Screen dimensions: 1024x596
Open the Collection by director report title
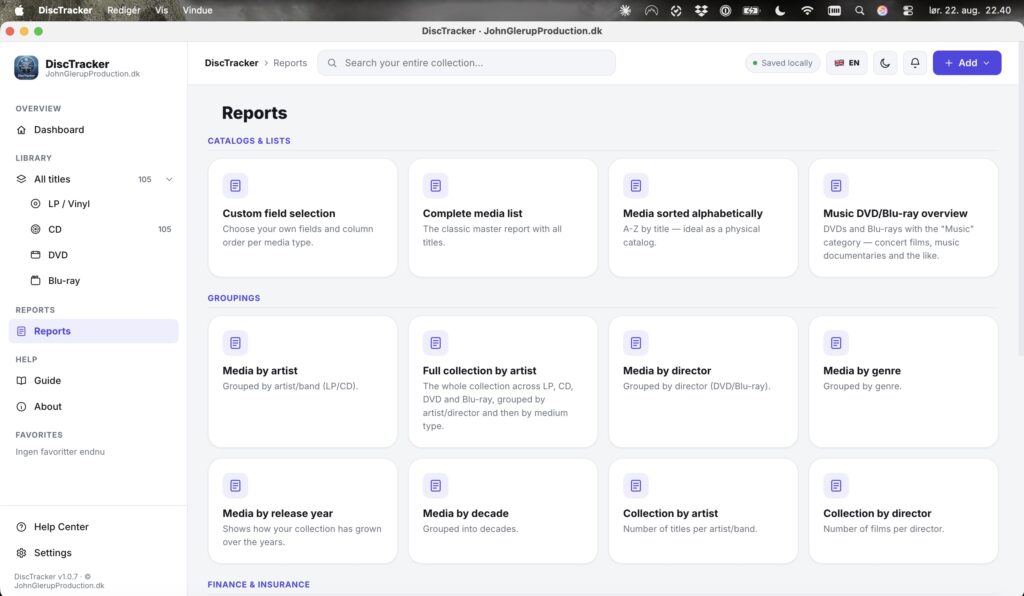coord(877,513)
